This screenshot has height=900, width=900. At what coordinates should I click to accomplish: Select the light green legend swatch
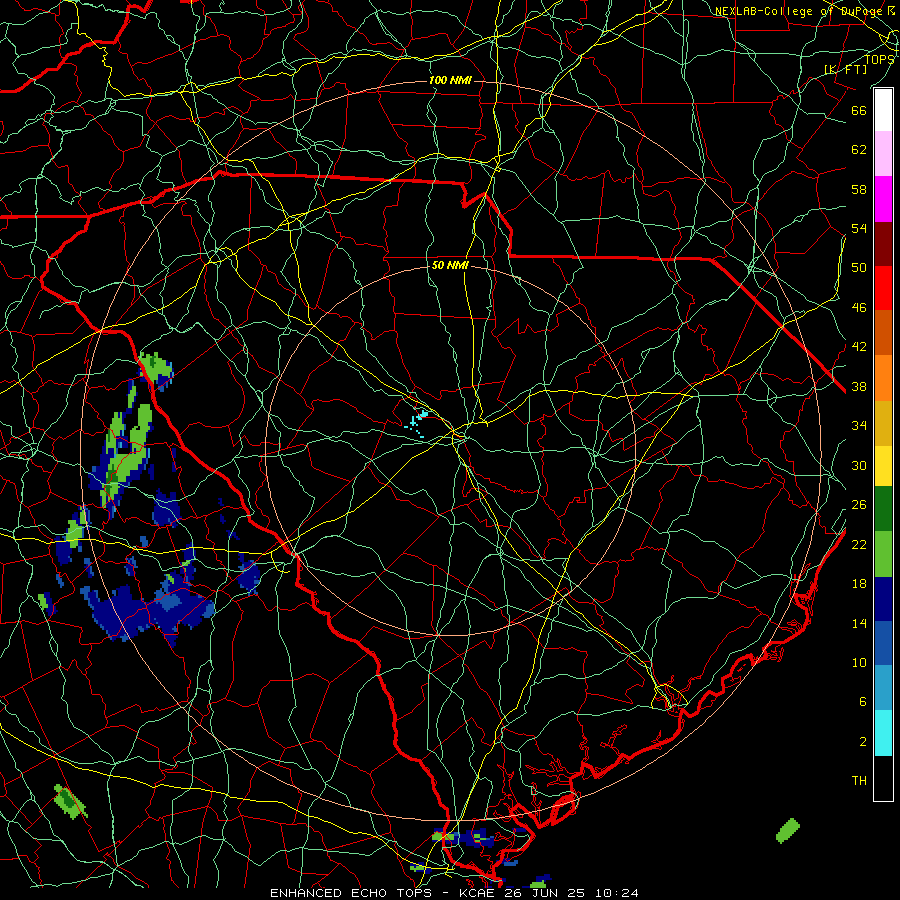click(883, 554)
